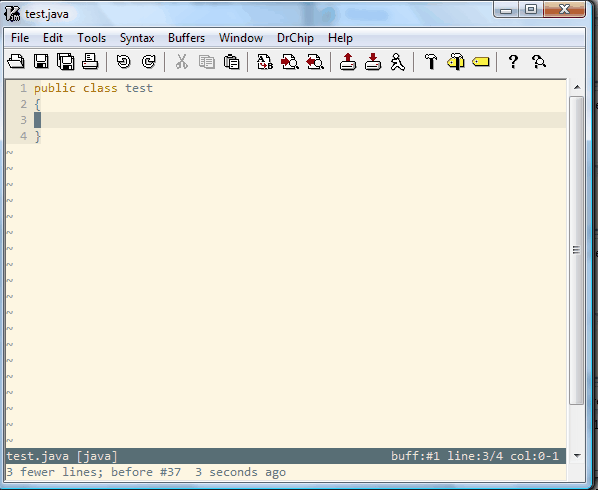
Task: Click the Save All files icon
Action: click(x=66, y=61)
